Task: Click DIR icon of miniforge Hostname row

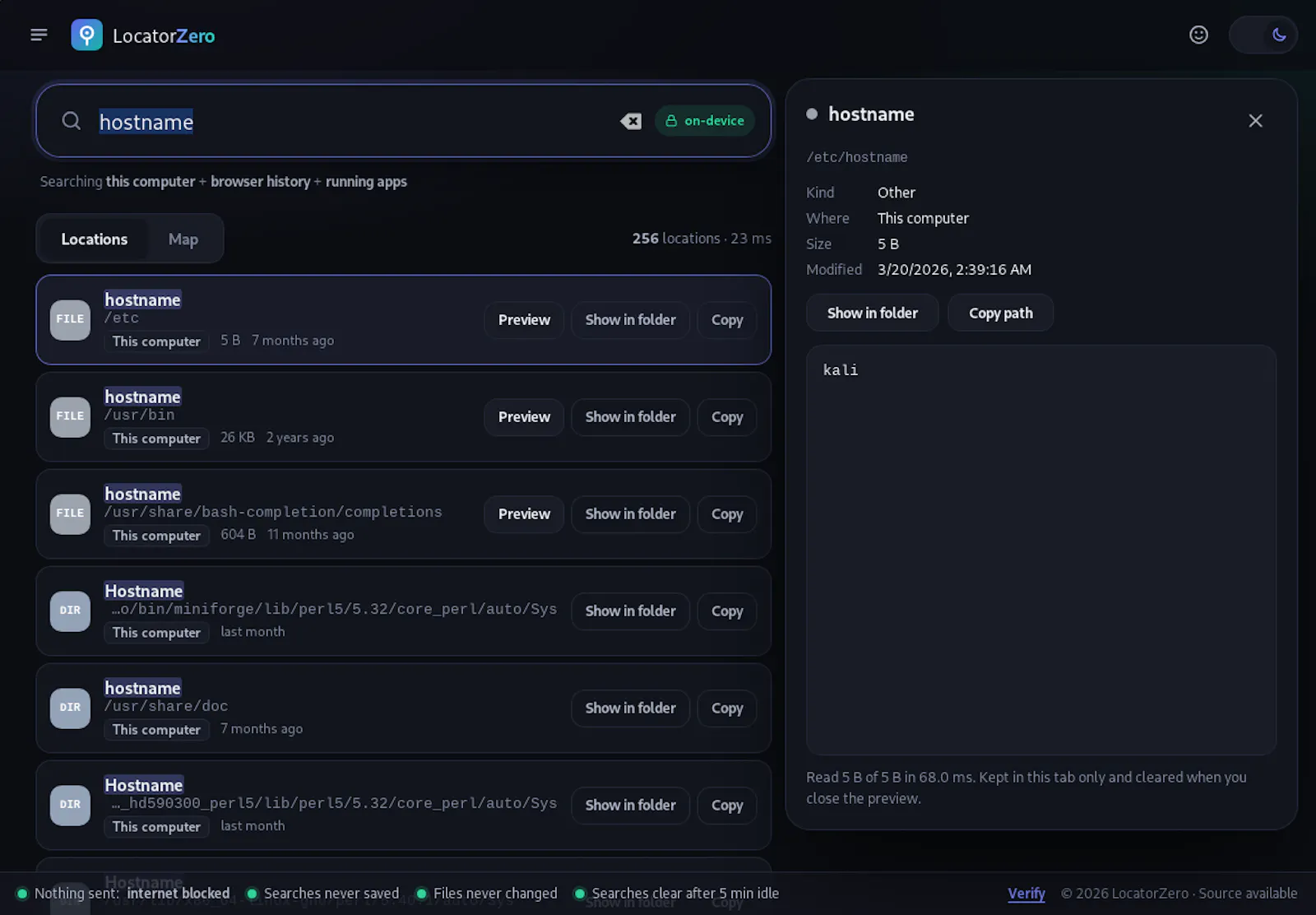Action: (70, 611)
